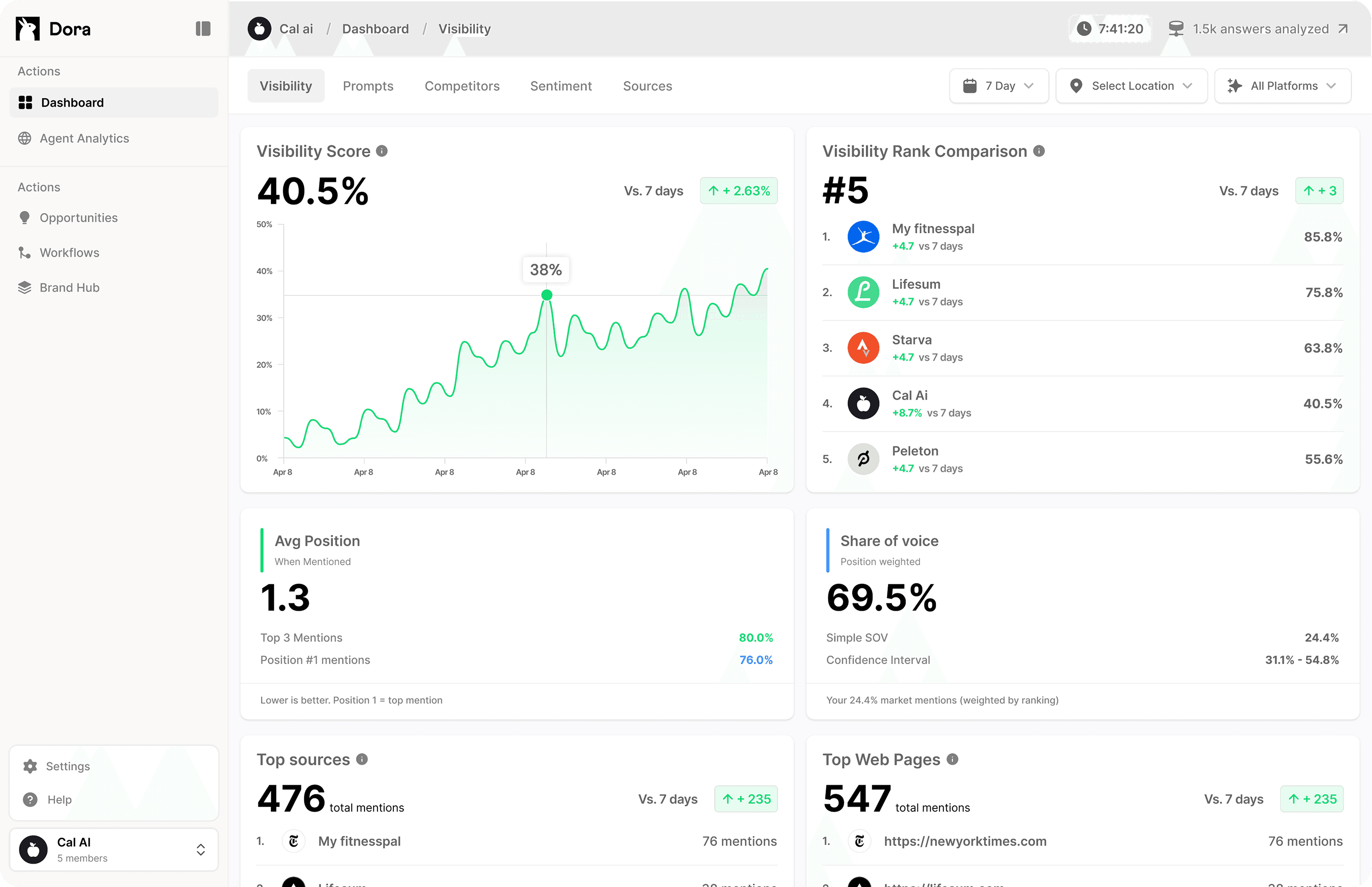1372x887 pixels.
Task: Click the sparkle icon in All Platforms
Action: (1234, 86)
